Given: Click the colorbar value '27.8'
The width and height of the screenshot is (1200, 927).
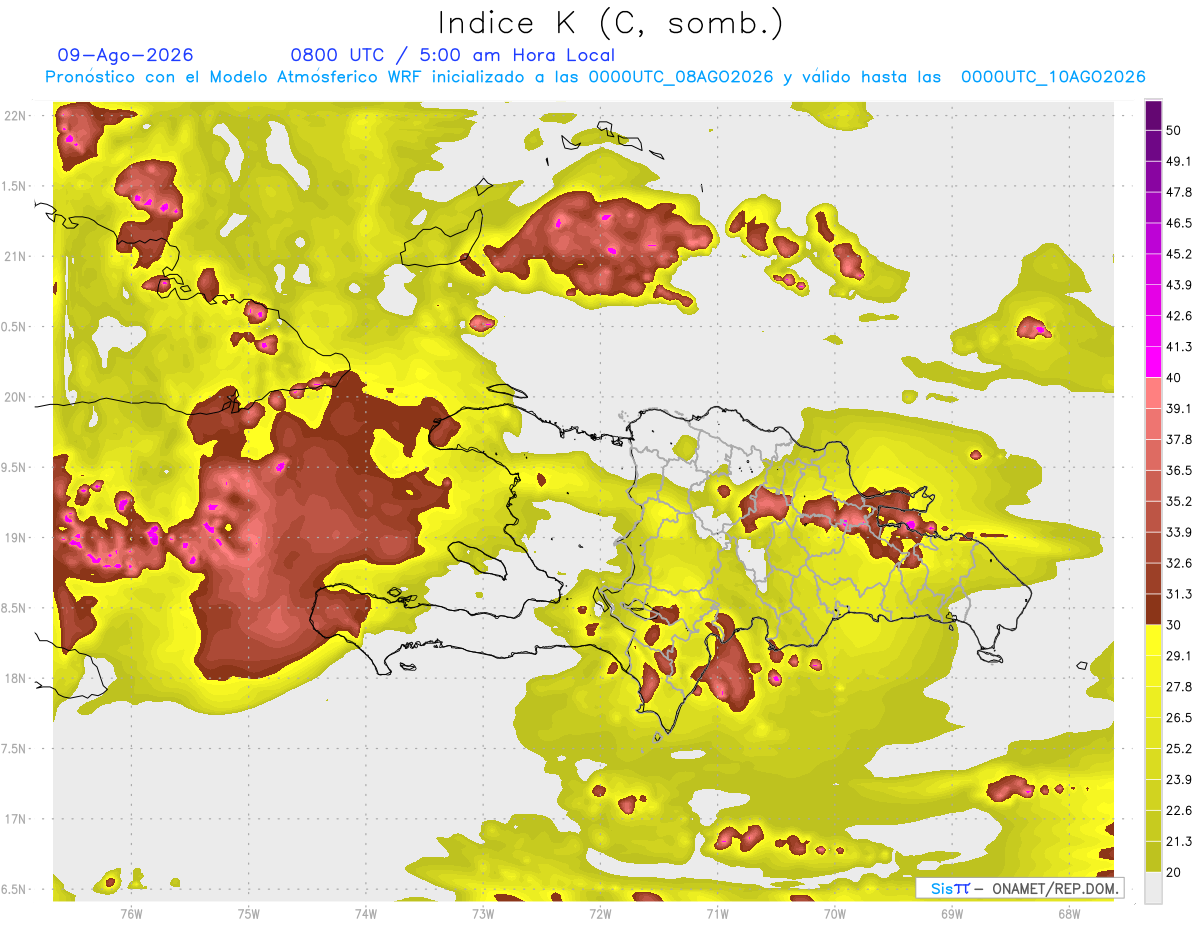Looking at the screenshot, I should [1178, 687].
